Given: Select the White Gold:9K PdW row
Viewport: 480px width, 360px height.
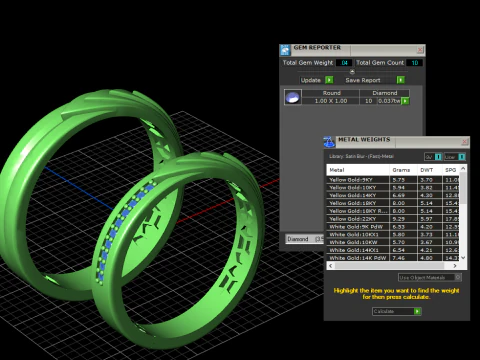Looking at the screenshot, I should 393,227.
